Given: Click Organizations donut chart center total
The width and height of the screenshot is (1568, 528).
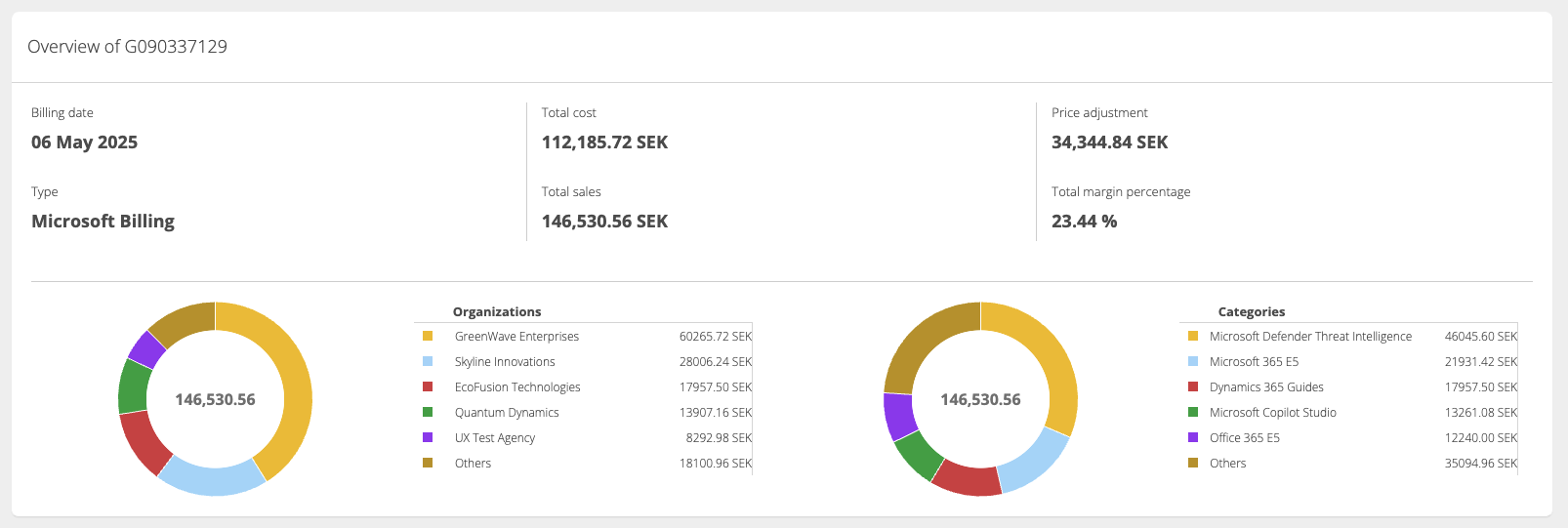Looking at the screenshot, I should (x=215, y=399).
